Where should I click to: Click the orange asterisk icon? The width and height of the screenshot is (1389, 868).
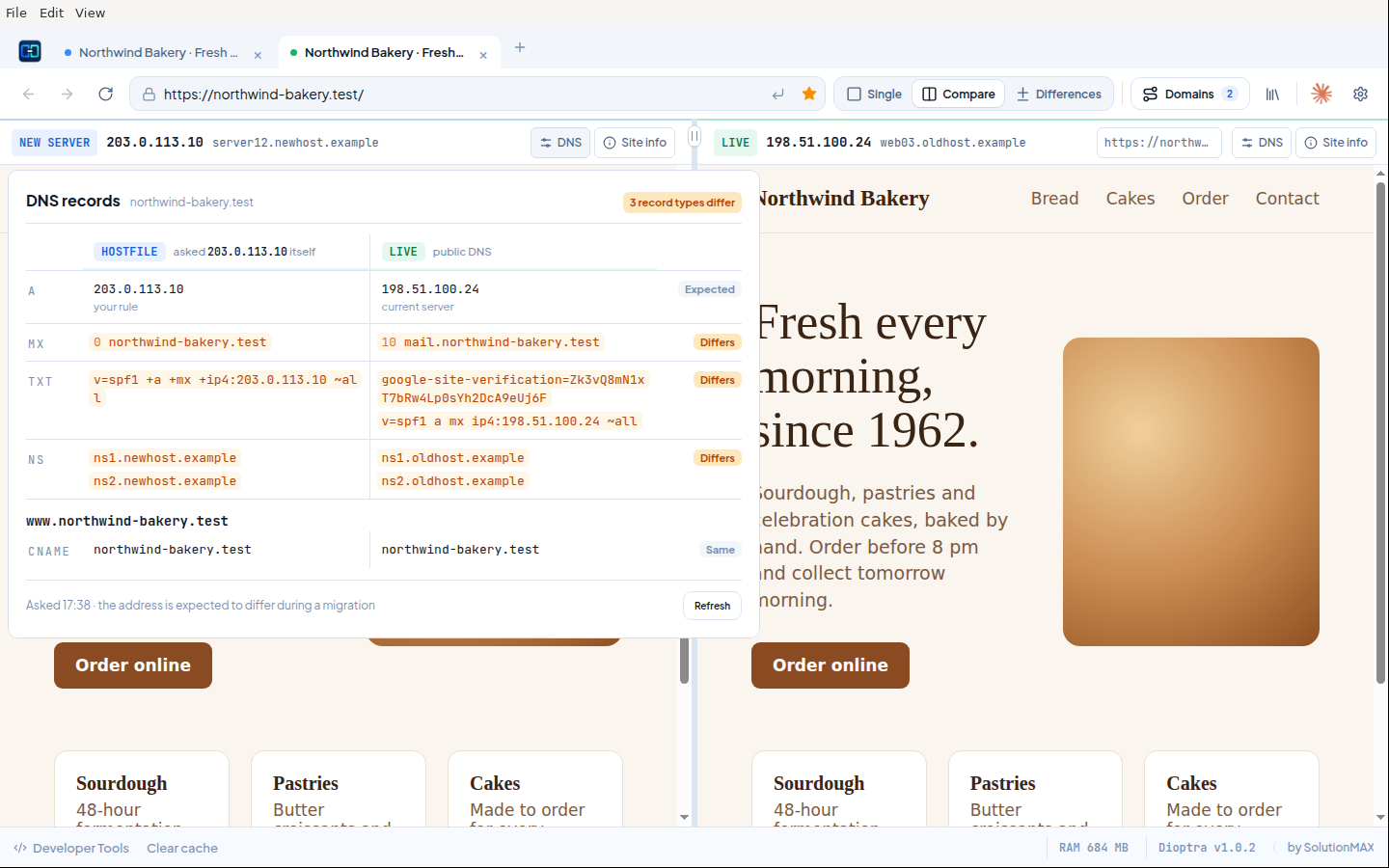tap(1321, 94)
